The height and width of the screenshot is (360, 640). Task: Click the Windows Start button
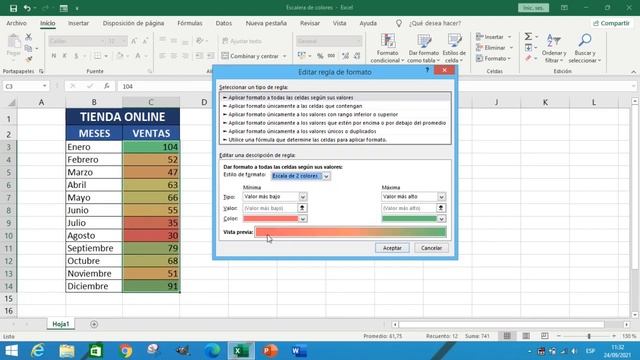(x=11, y=351)
